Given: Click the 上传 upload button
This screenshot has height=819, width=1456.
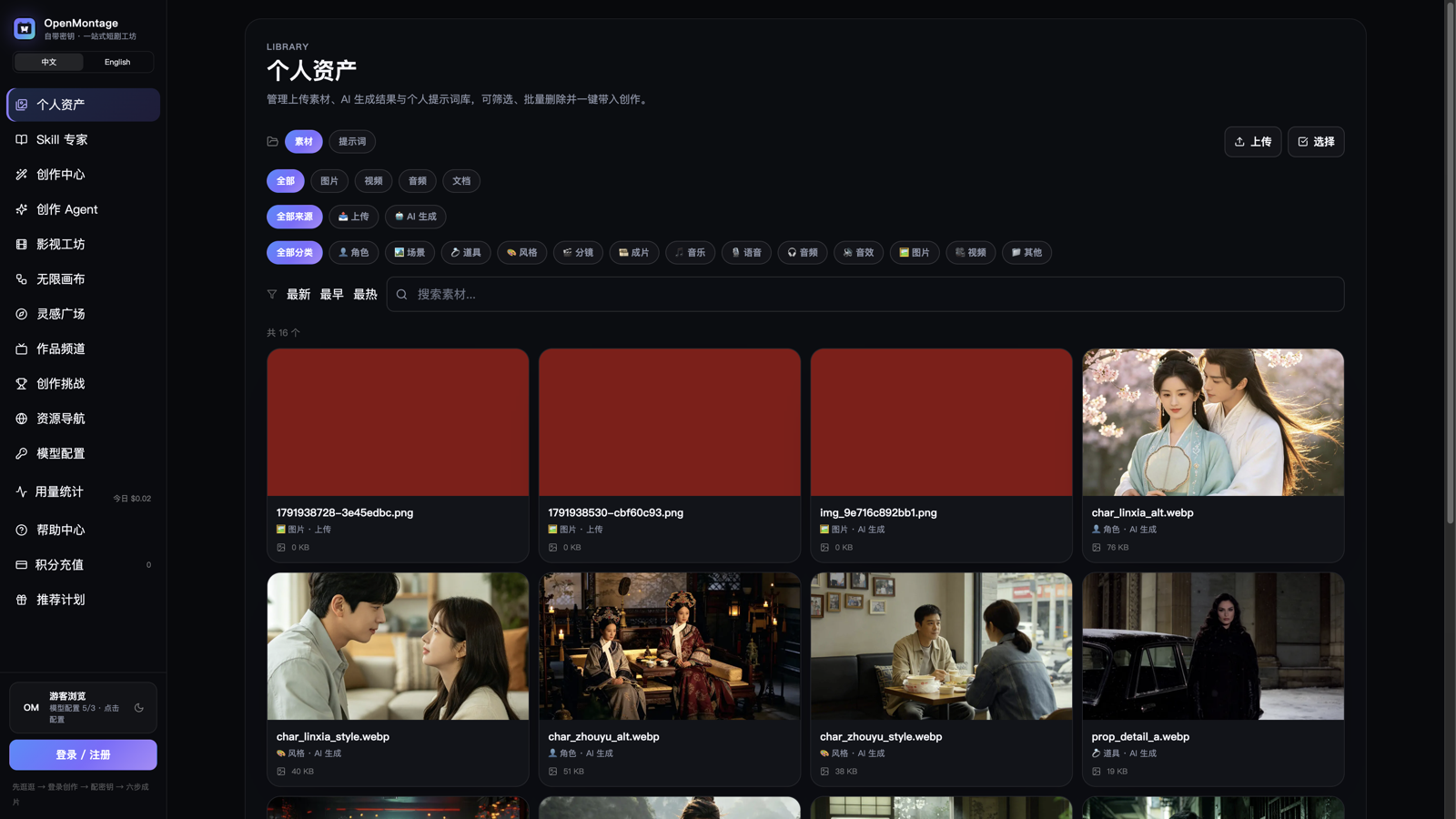Looking at the screenshot, I should (1253, 142).
